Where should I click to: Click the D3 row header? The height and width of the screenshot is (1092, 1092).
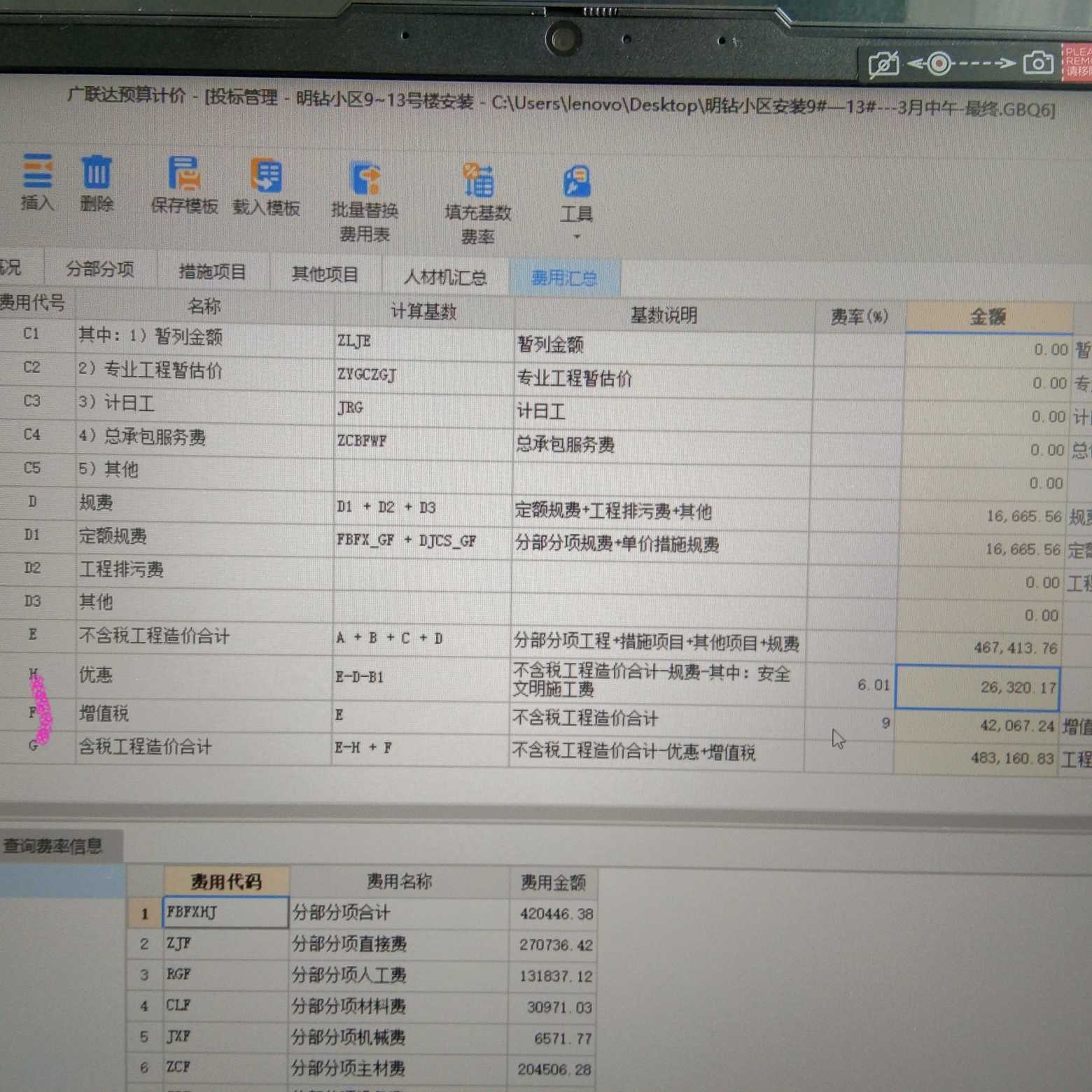click(x=33, y=602)
